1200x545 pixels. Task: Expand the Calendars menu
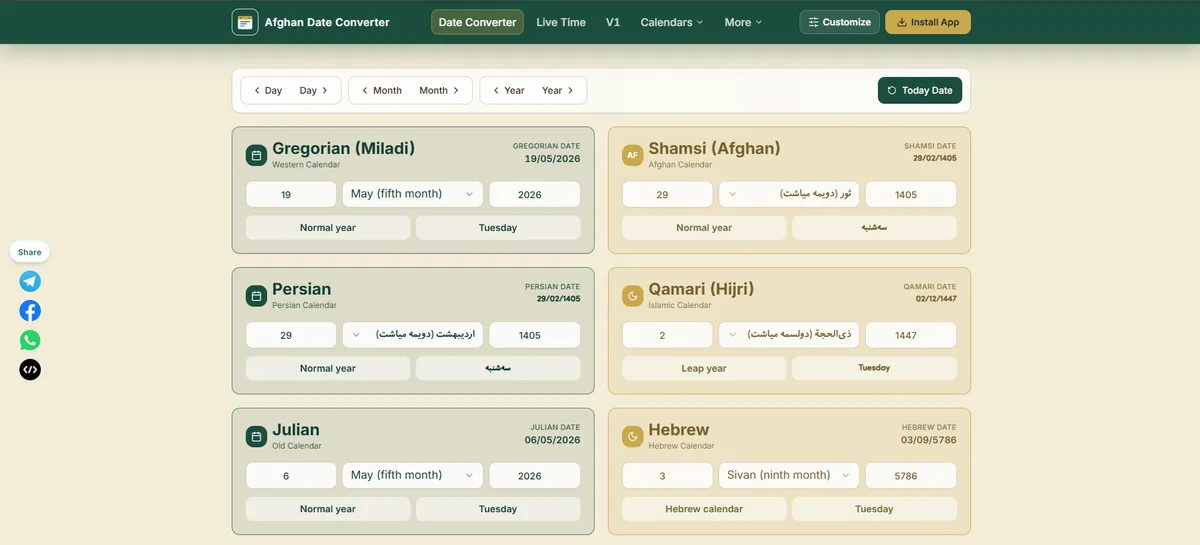pos(672,22)
